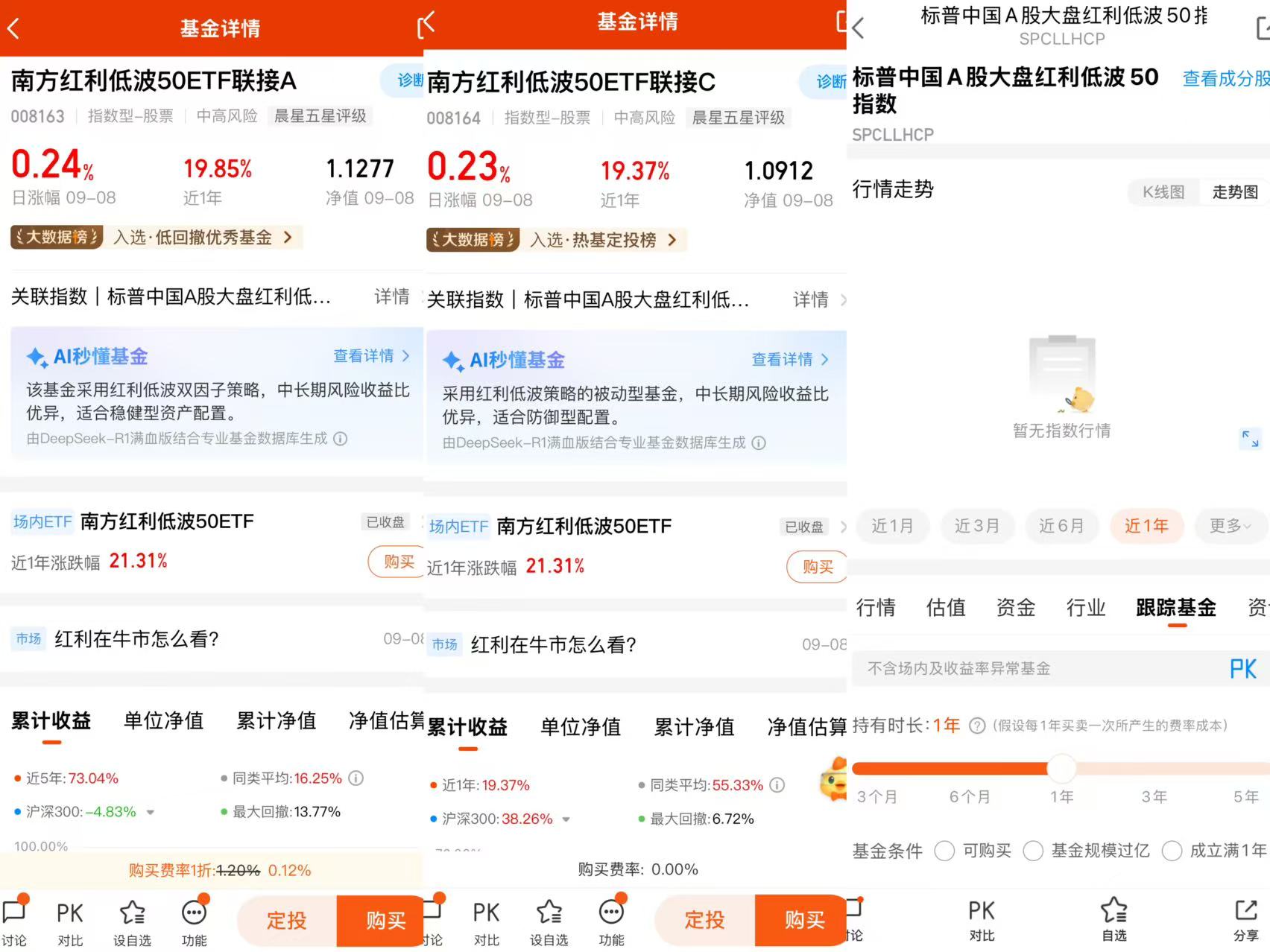This screenshot has height=952, width=1270.
Task: Open article 红利在牛市怎么看? in 联接C
Action: tap(636, 645)
